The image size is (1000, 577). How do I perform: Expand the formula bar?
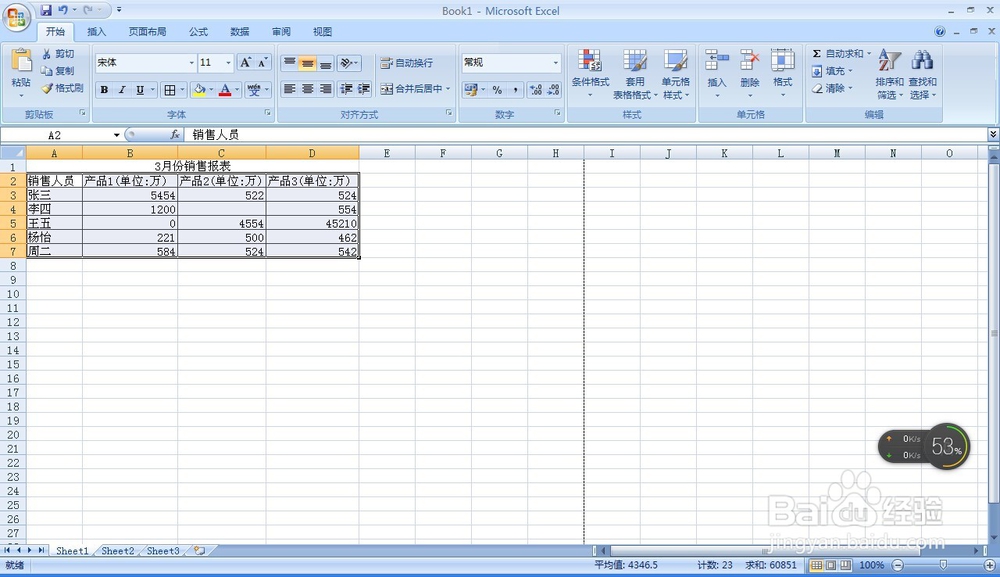tap(993, 135)
